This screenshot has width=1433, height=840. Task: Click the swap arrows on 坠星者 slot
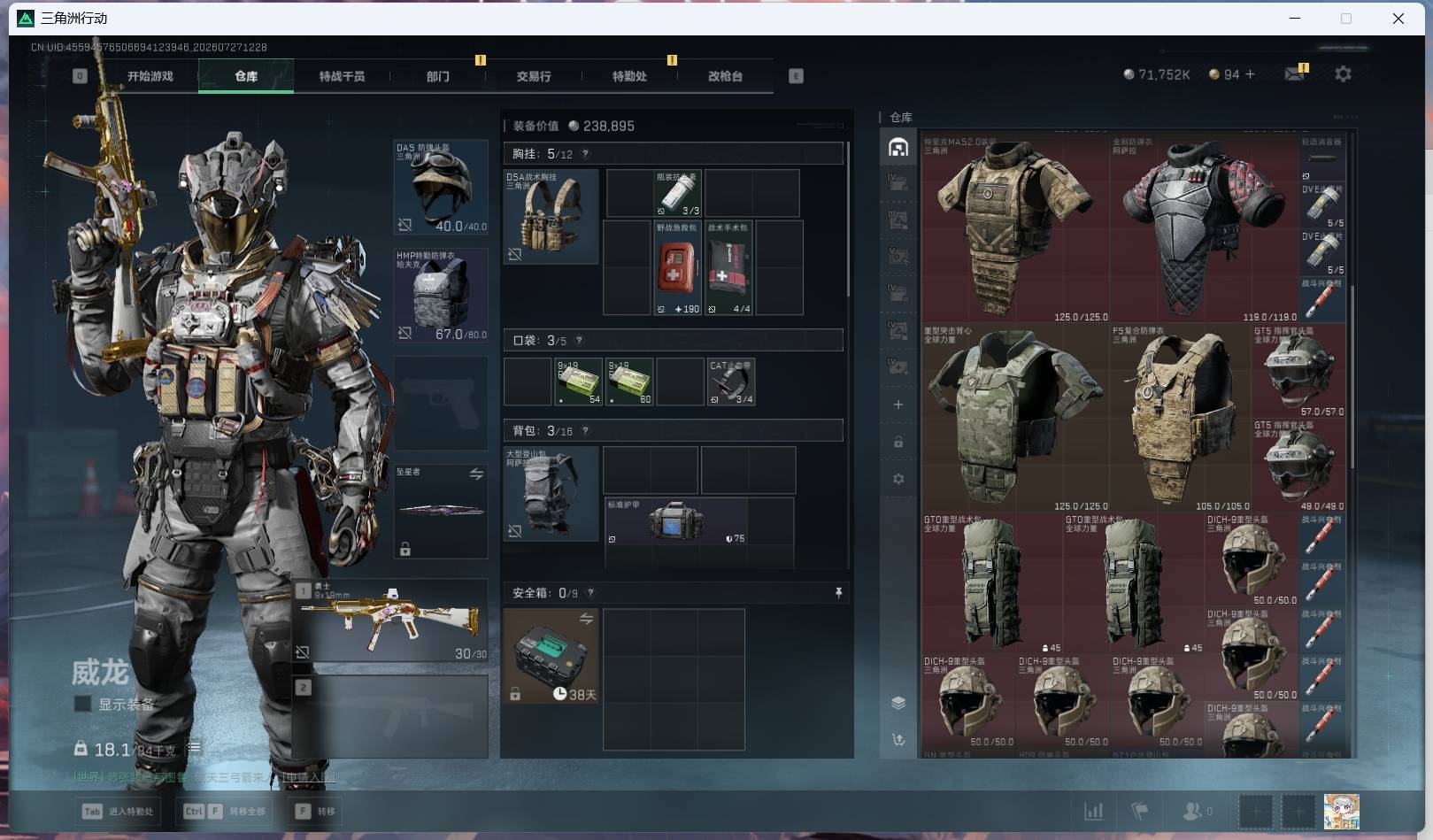click(476, 474)
